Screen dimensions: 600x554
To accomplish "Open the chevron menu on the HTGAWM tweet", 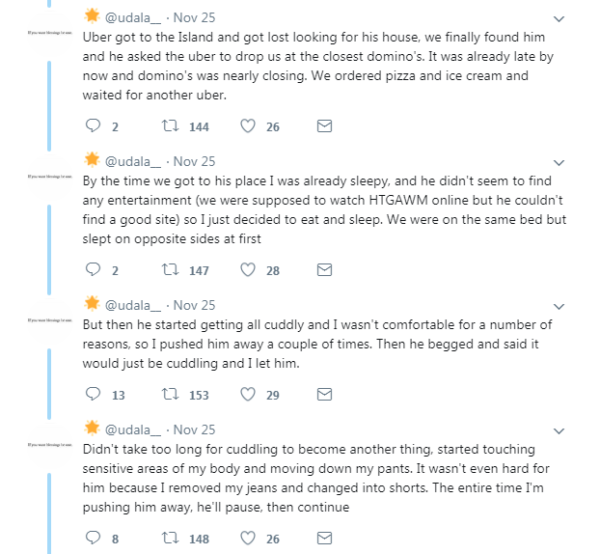I will 559,163.
